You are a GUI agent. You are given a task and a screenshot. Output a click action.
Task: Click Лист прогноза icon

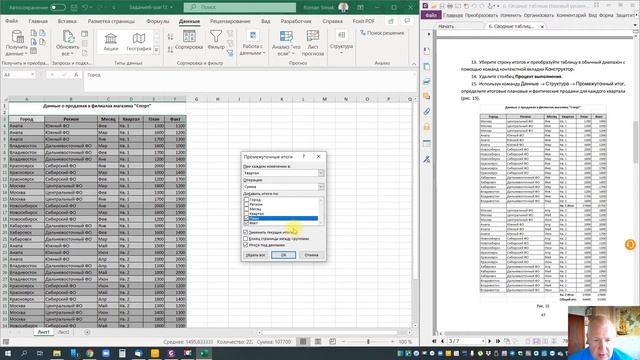(x=313, y=36)
